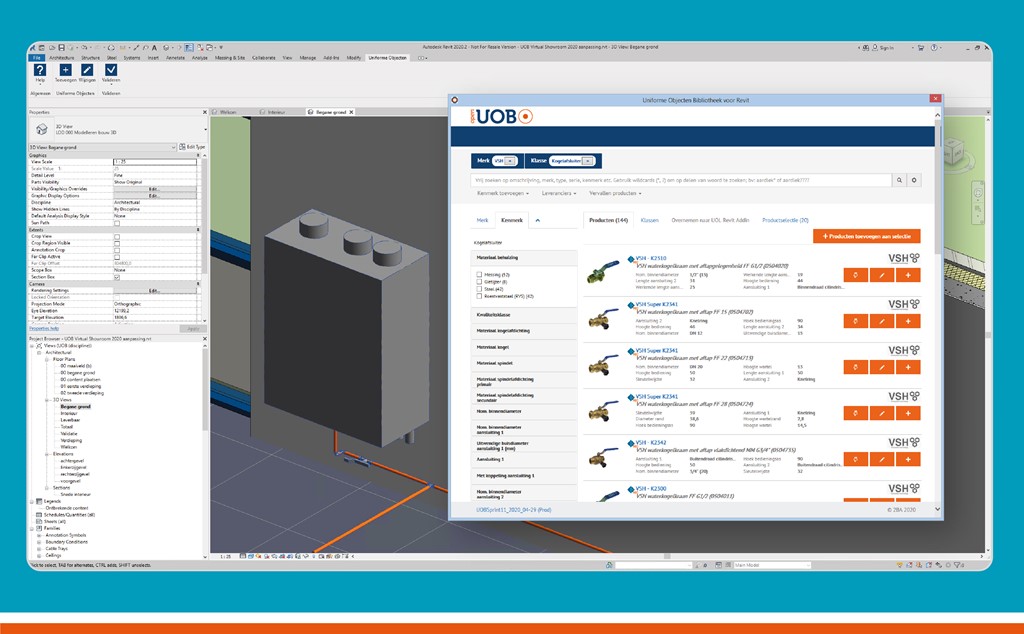This screenshot has width=1024, height=634.
Task: Remove the VSH filter chip from Merk
Action: point(510,161)
